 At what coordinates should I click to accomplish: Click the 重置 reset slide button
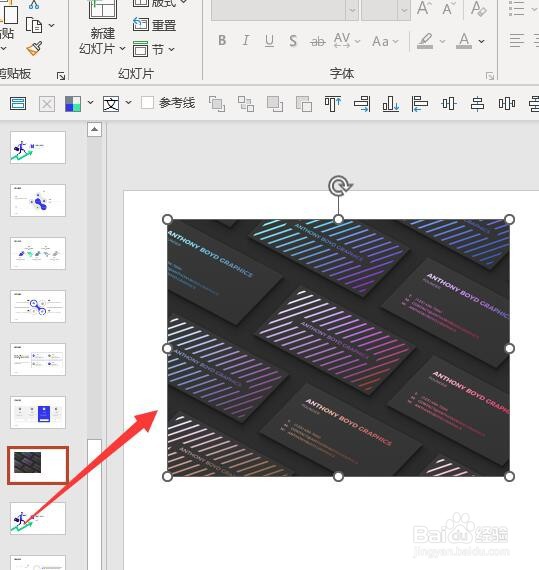[x=154, y=25]
